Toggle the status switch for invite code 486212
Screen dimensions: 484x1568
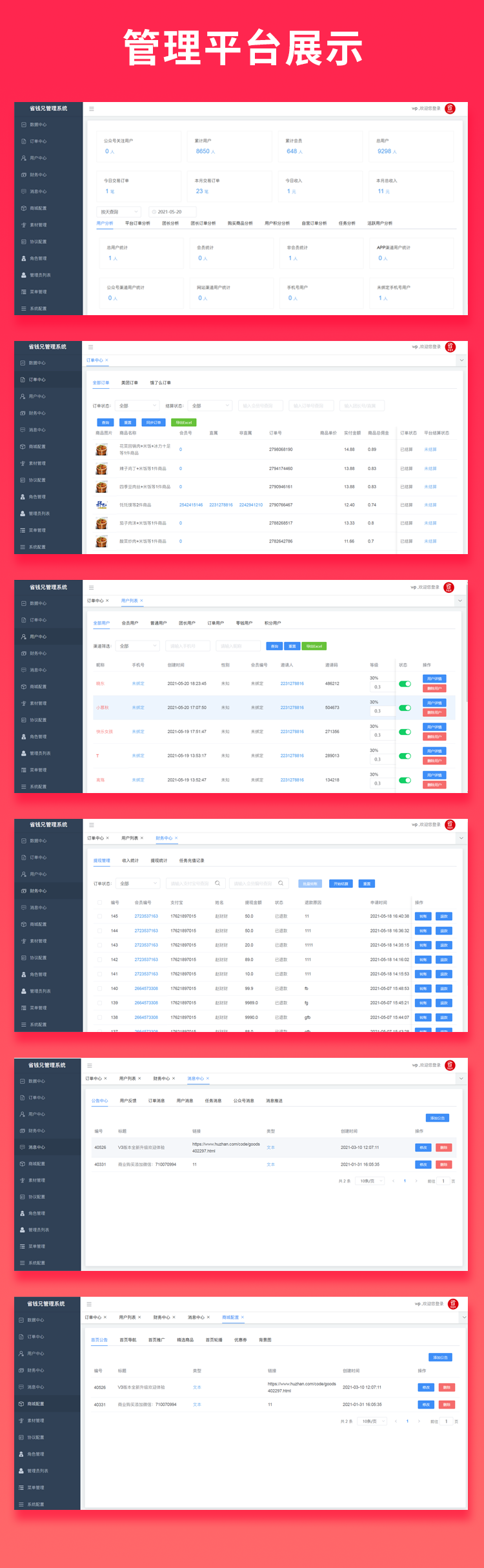[405, 683]
